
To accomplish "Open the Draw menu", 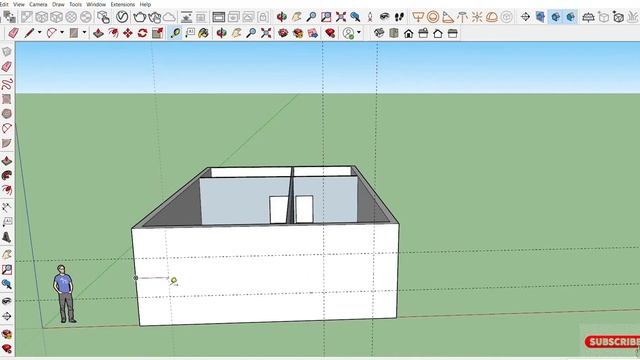I will tap(58, 4).
